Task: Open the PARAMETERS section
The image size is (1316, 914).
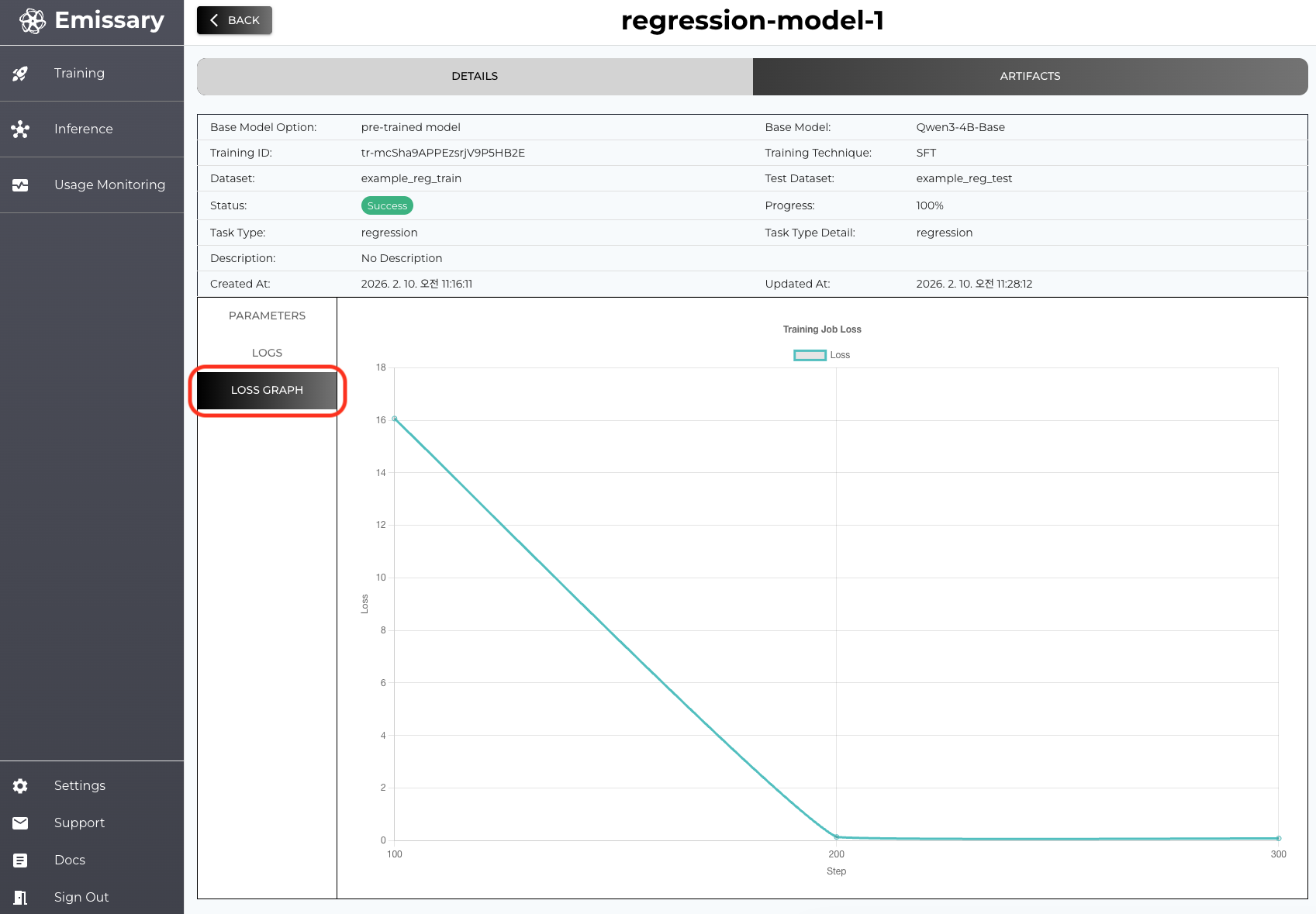Action: coord(267,316)
